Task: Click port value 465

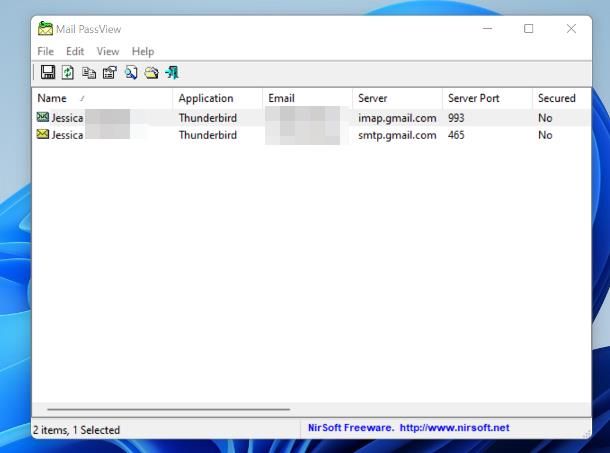Action: point(456,135)
